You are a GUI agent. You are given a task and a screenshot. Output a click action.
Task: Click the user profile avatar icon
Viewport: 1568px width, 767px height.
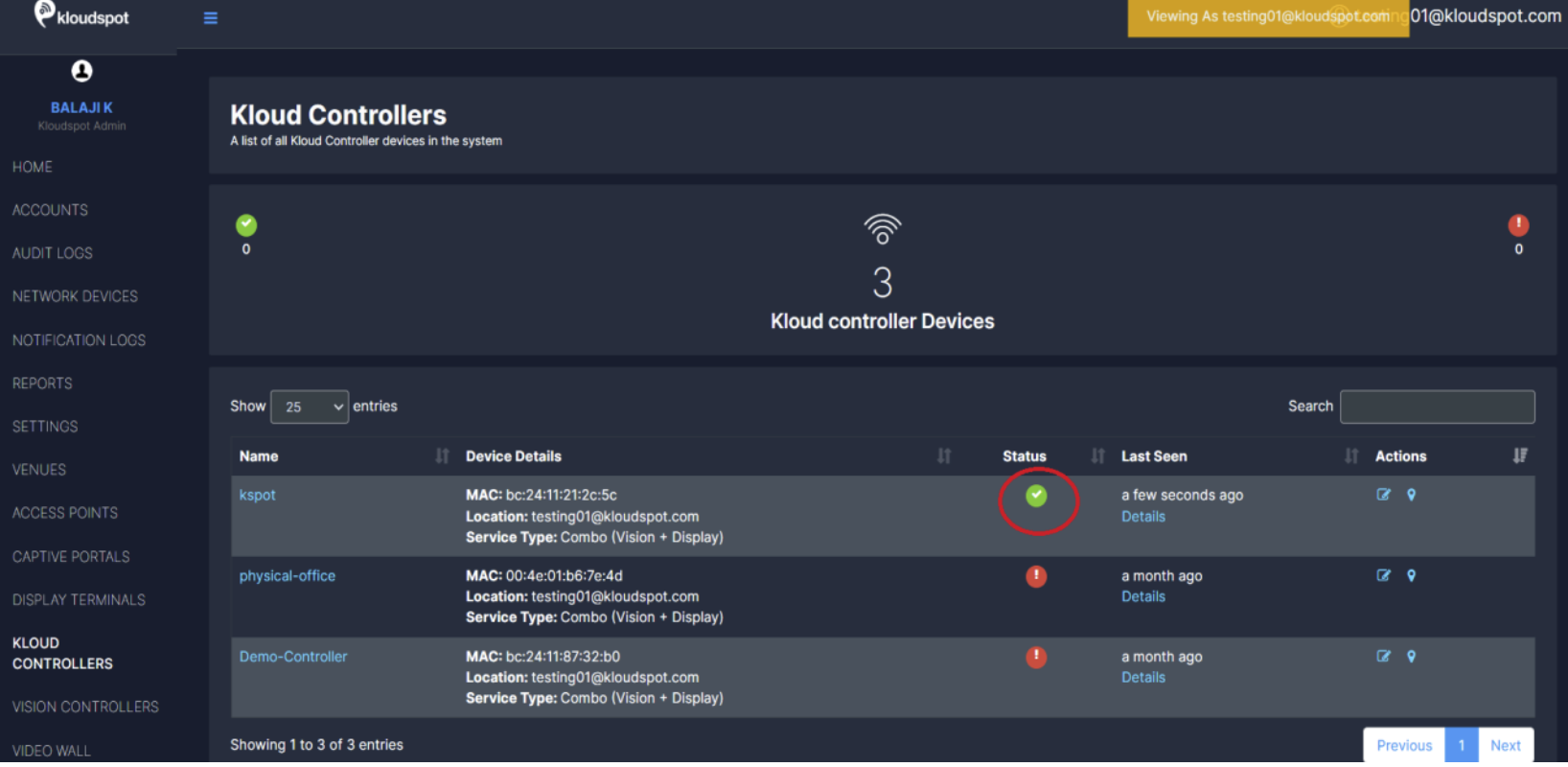(81, 71)
